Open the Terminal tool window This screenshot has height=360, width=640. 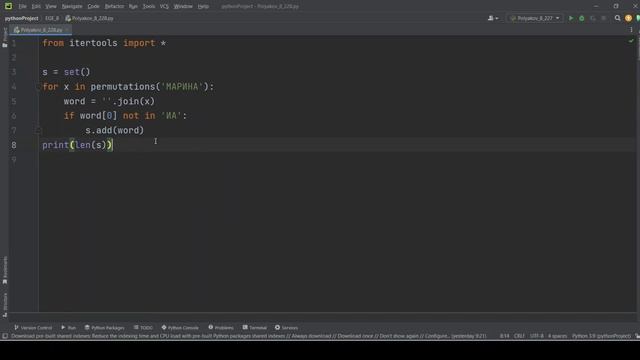click(x=255, y=328)
